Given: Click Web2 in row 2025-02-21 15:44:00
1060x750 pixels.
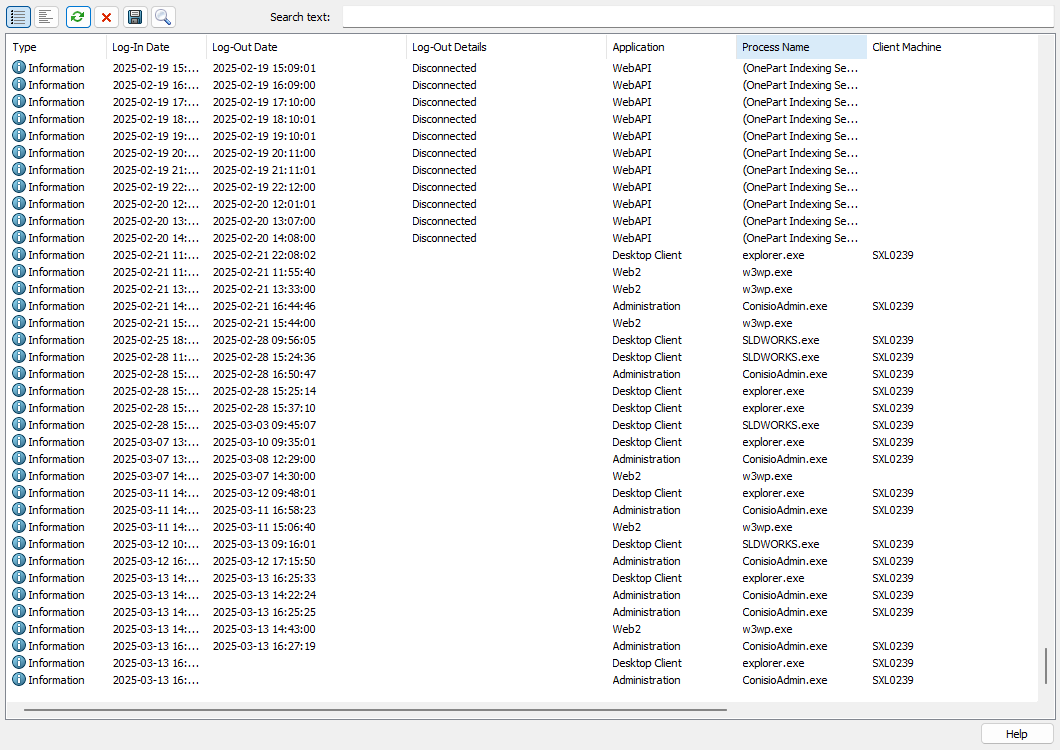Looking at the screenshot, I should 627,323.
